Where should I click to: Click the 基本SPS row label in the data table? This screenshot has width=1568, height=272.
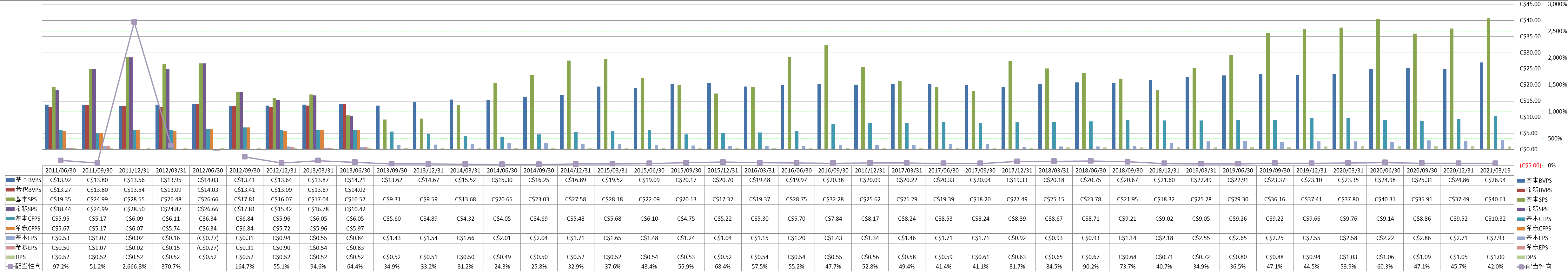(x=27, y=200)
